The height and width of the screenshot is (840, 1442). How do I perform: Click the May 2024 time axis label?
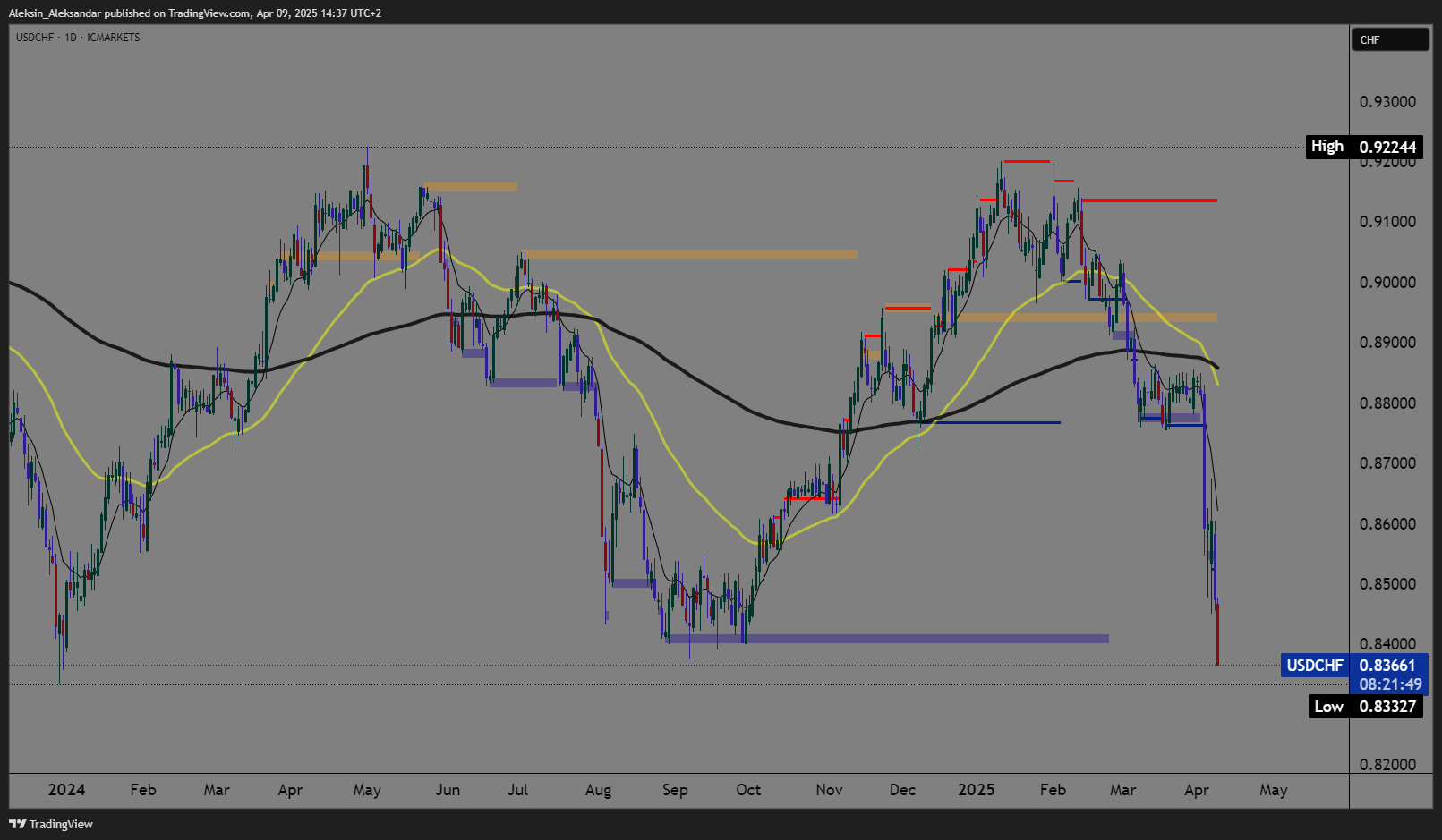(x=367, y=790)
